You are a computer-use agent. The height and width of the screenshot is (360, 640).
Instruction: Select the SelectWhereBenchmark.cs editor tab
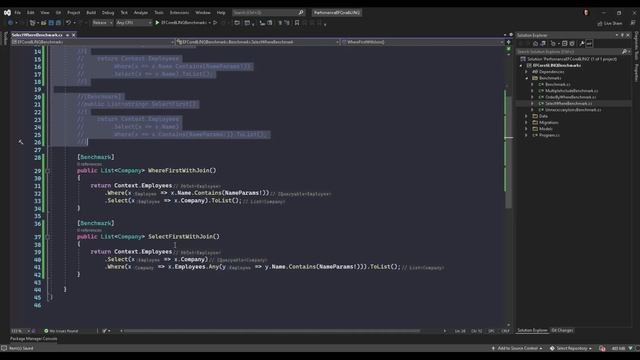point(37,35)
